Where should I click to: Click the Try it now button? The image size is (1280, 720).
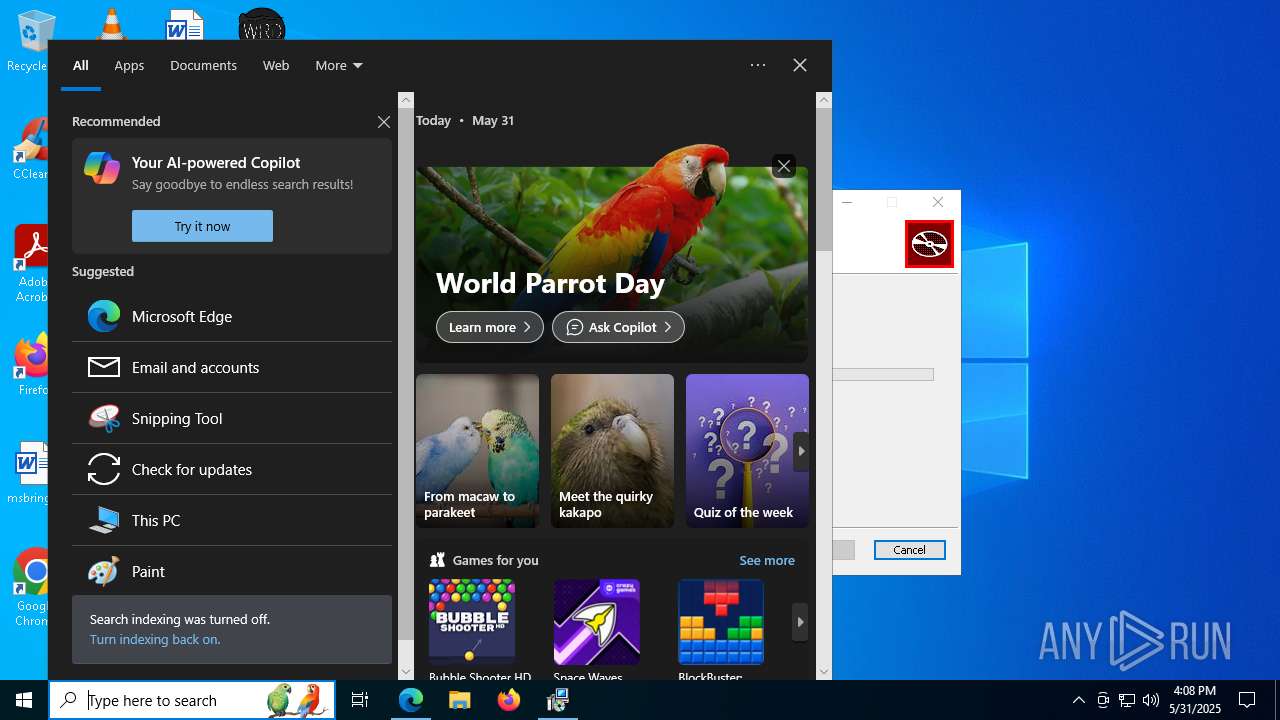click(x=202, y=226)
